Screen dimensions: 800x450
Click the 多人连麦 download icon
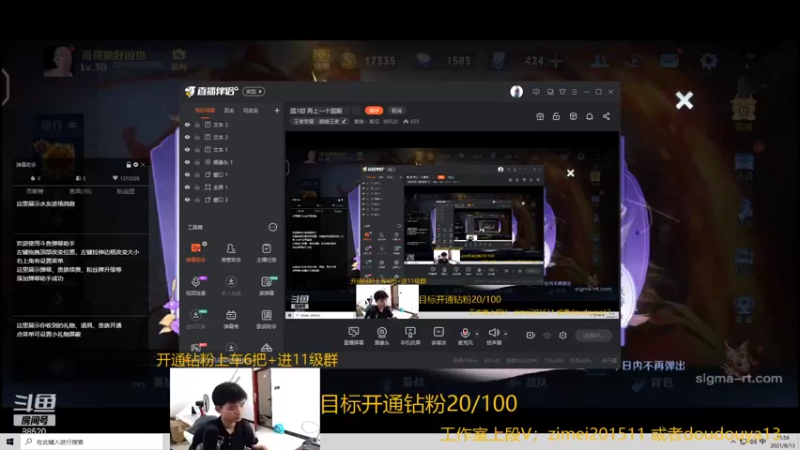pyautogui.click(x=231, y=285)
